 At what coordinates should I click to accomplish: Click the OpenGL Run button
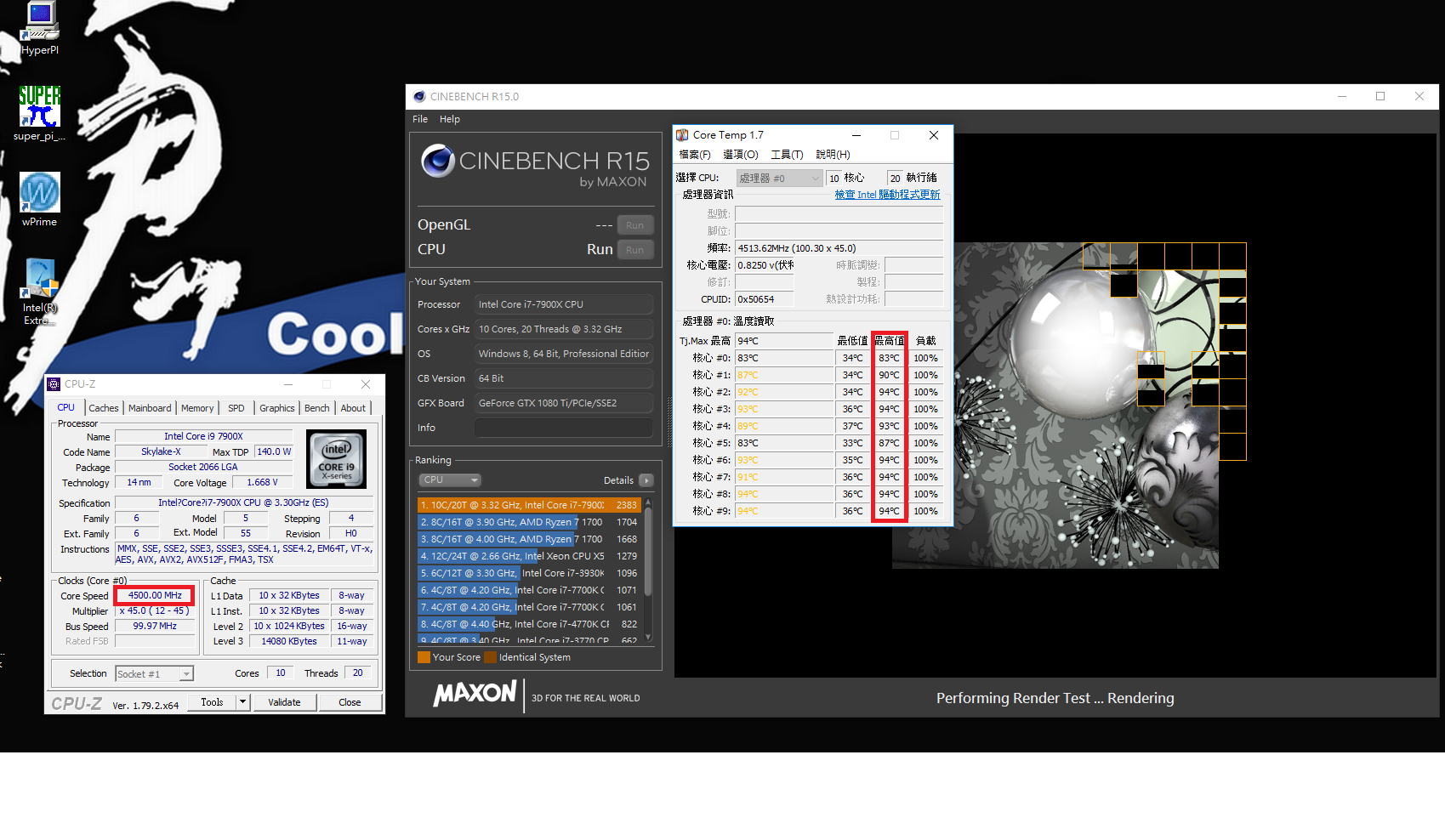pos(634,225)
